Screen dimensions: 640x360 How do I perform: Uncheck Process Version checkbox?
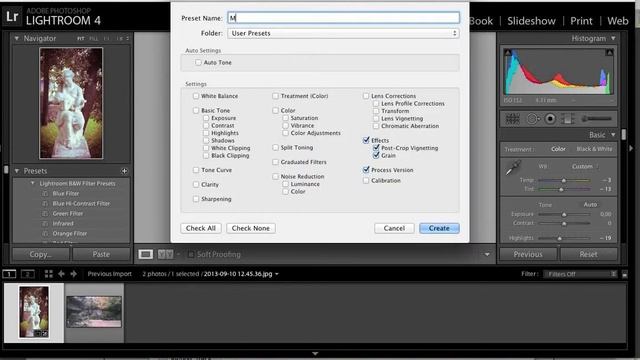[366, 170]
